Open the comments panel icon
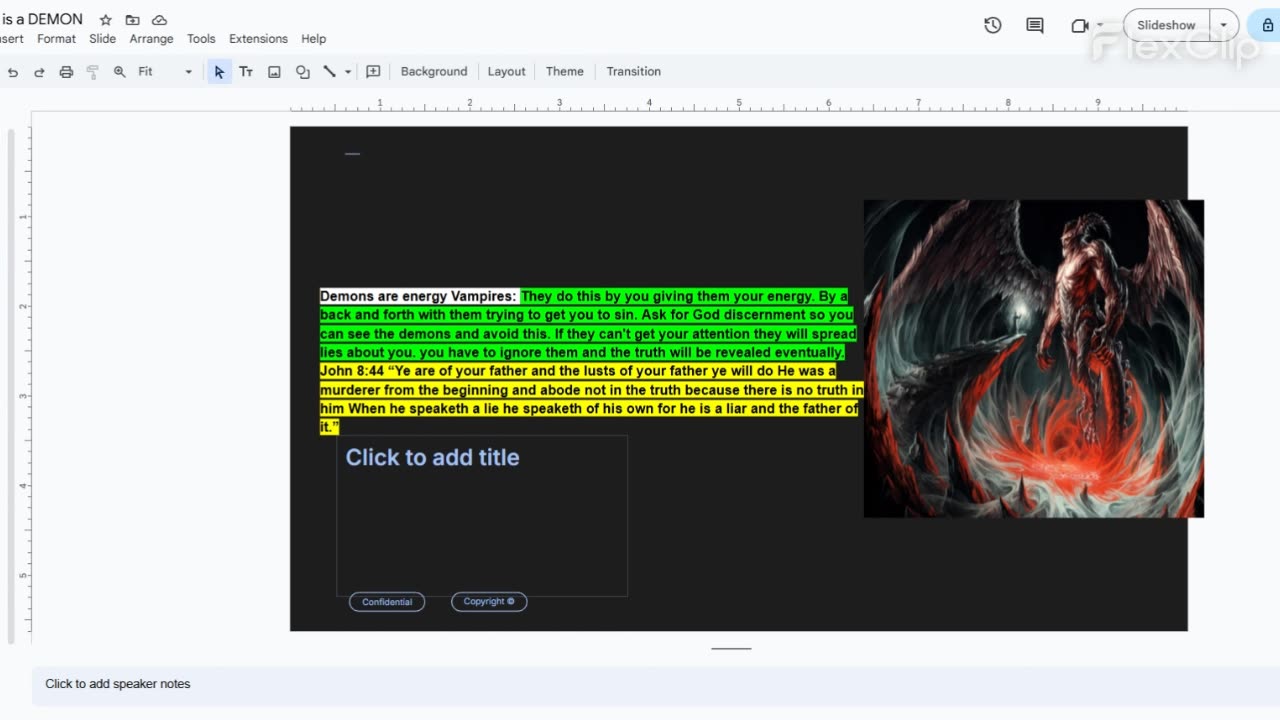Viewport: 1280px width, 720px height. point(1035,26)
